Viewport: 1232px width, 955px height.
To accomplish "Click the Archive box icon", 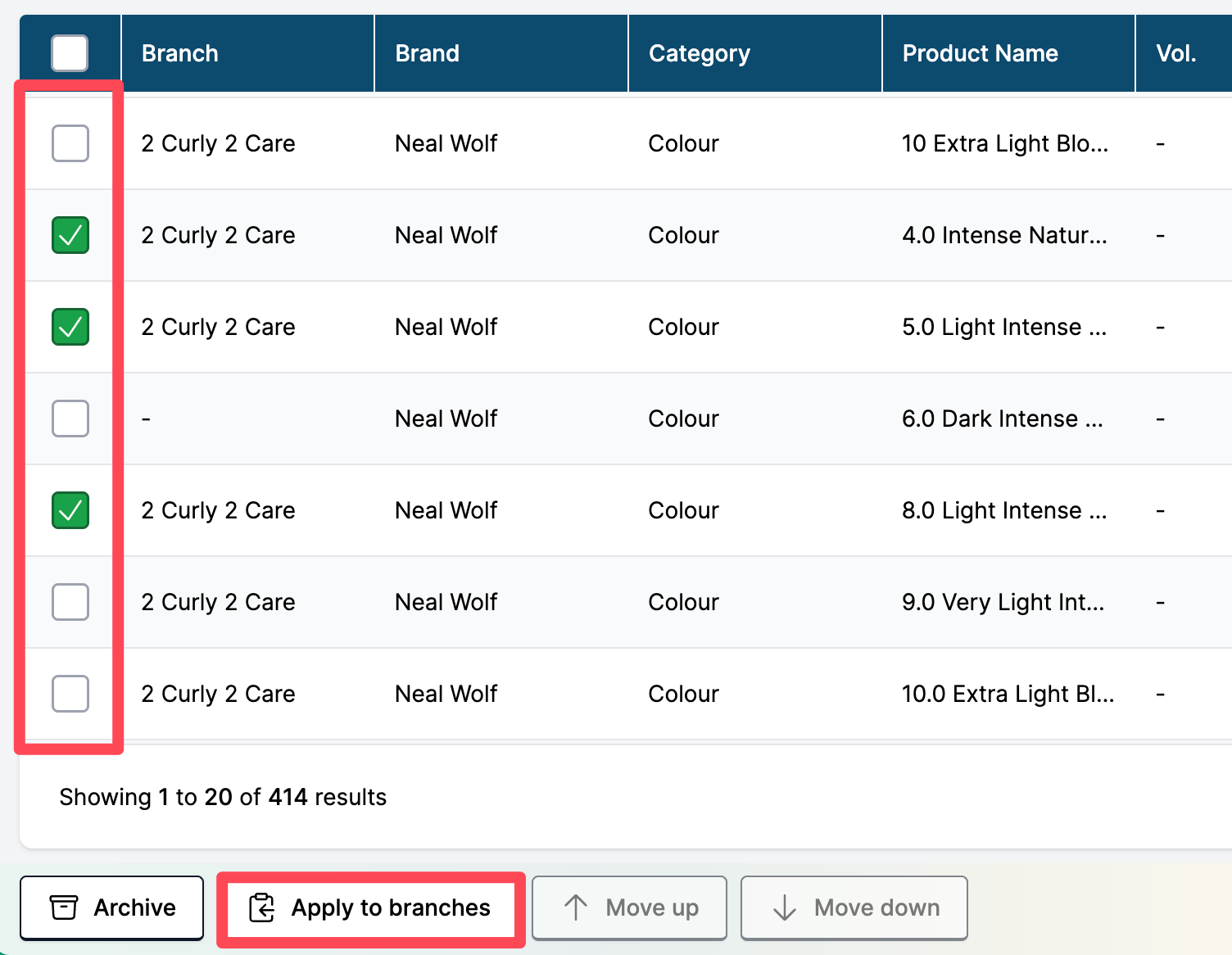I will pos(64,907).
